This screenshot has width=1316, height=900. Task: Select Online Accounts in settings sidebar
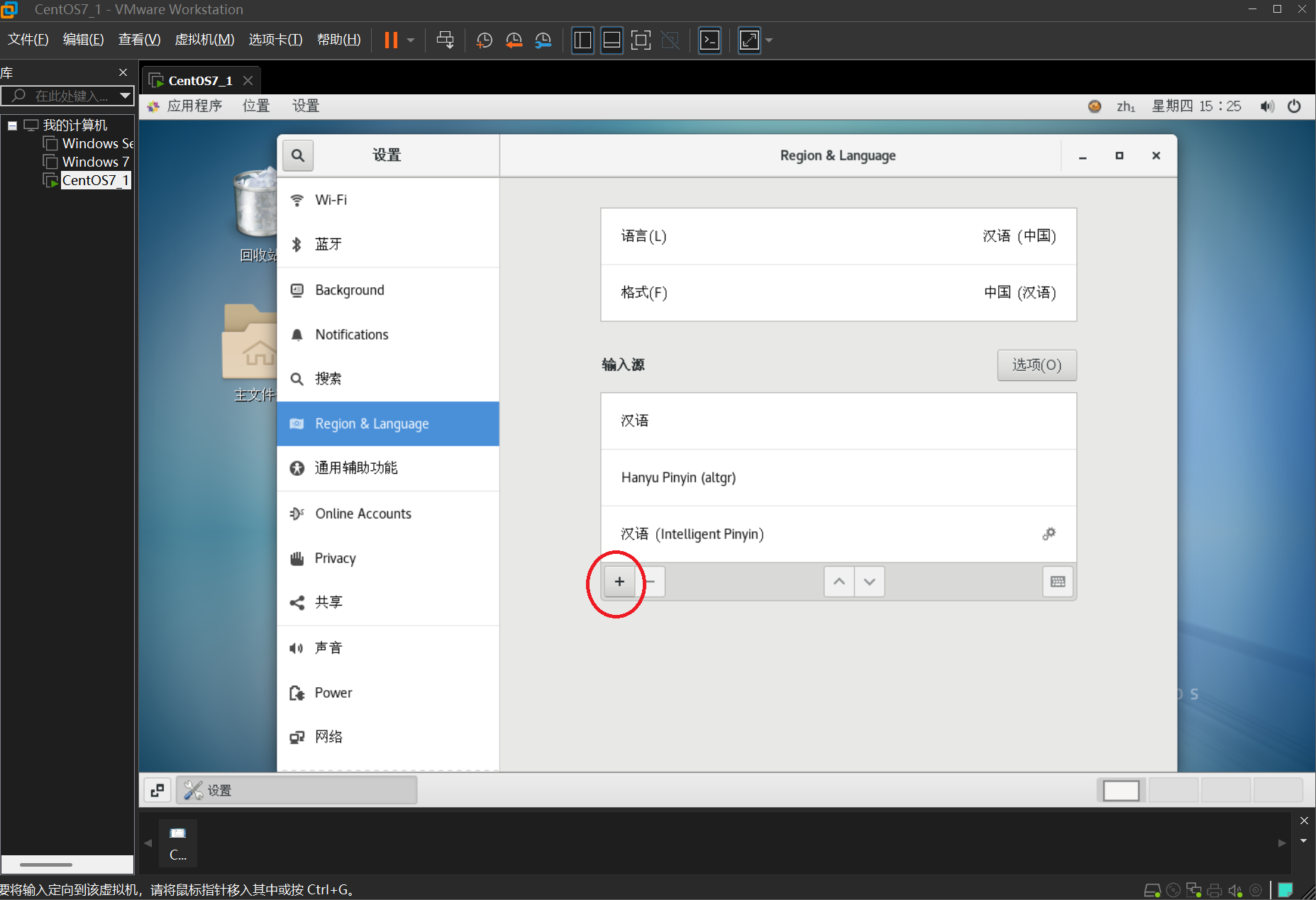(388, 513)
